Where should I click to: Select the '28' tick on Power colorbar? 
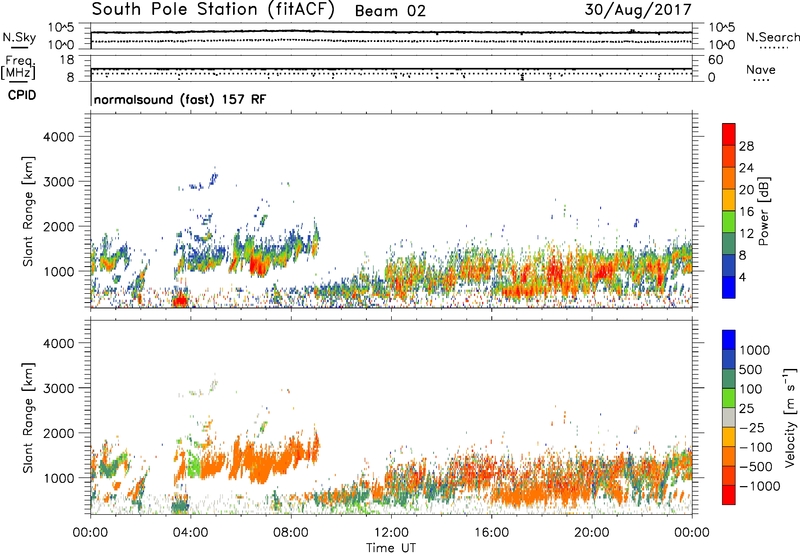pyautogui.click(x=746, y=146)
